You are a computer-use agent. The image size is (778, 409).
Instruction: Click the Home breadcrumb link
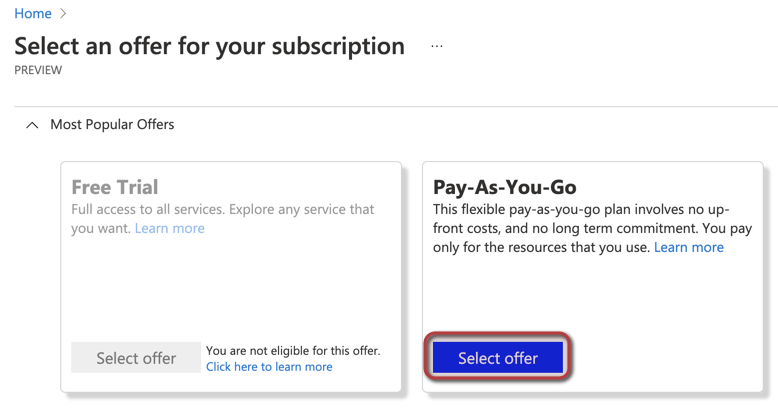33,14
